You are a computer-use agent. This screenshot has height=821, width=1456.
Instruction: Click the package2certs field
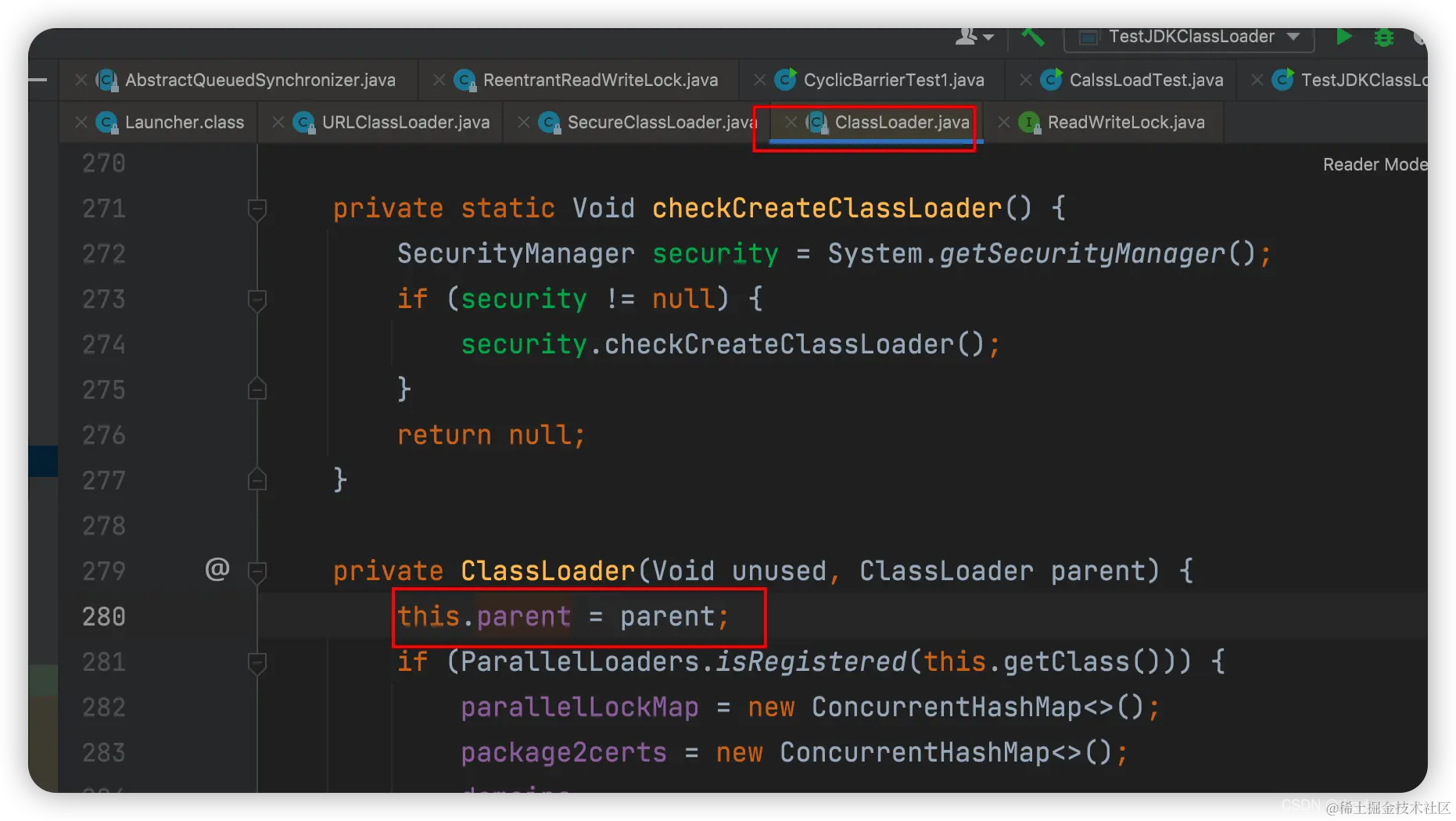(564, 753)
